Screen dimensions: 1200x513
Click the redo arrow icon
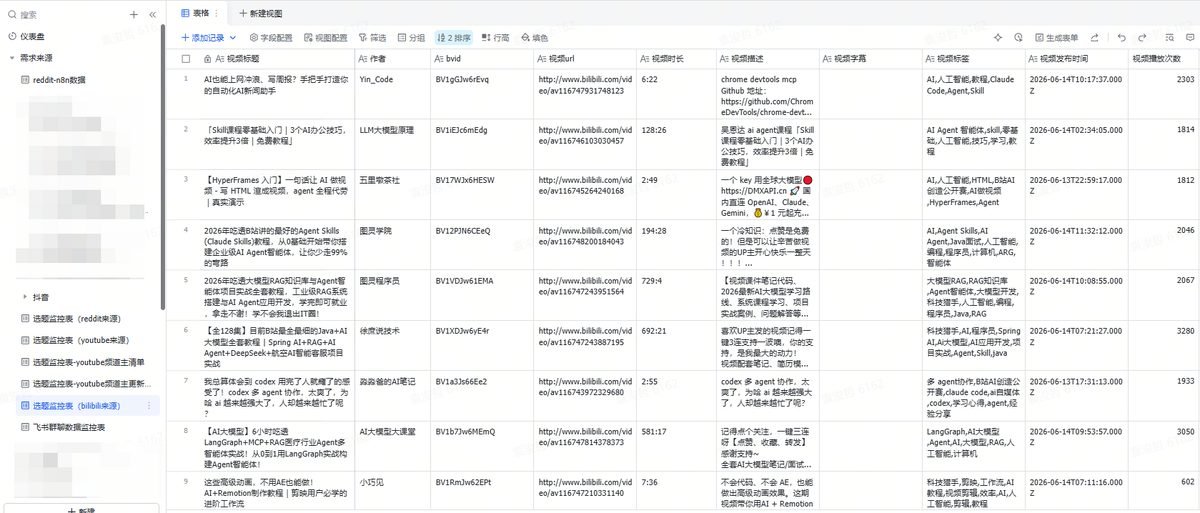[1142, 37]
